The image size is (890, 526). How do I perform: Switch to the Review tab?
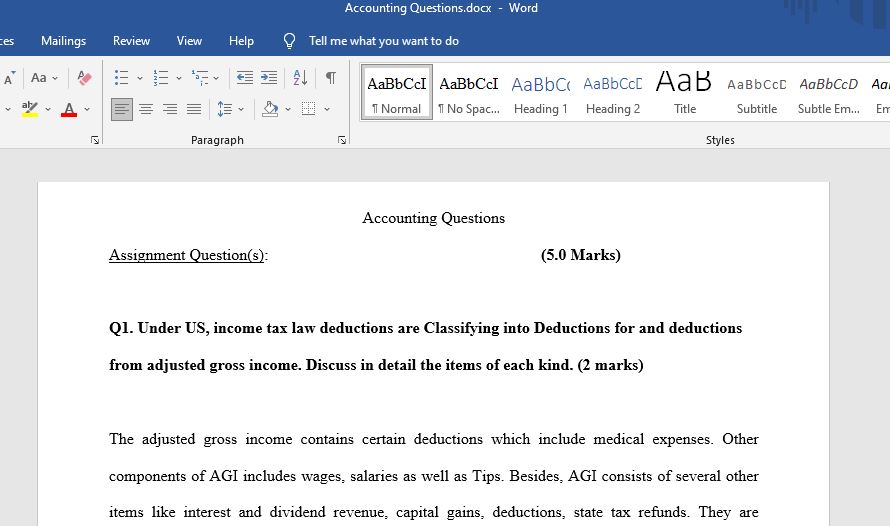tap(131, 41)
